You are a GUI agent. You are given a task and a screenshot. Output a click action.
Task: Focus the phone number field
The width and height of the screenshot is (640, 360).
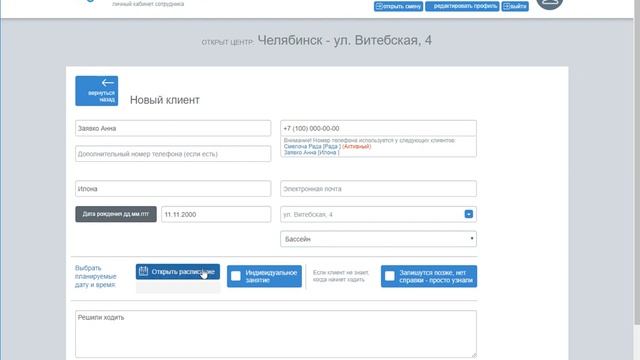coord(378,128)
